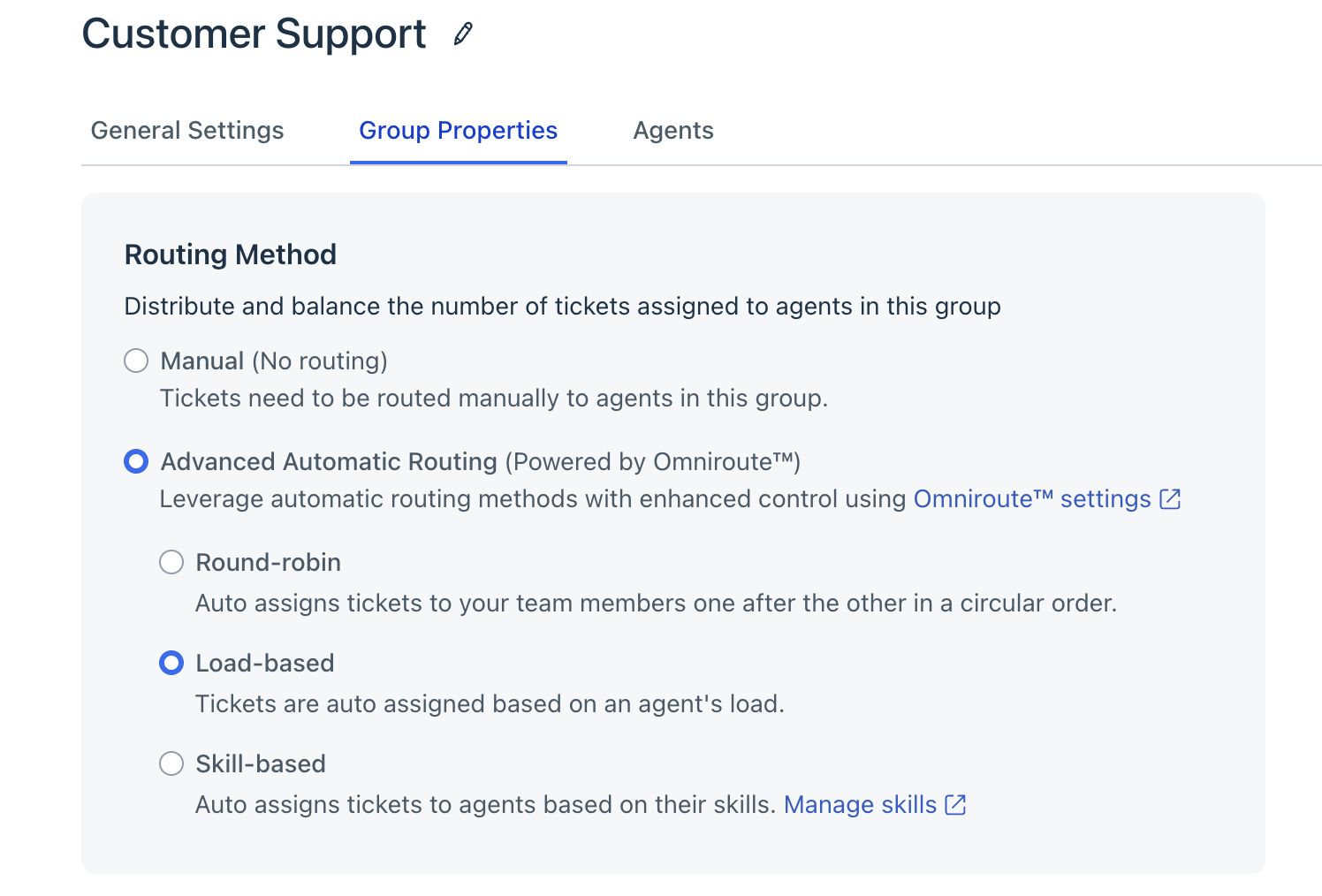This screenshot has width=1322, height=896.
Task: Select the Group Properties tab
Action: [x=458, y=131]
